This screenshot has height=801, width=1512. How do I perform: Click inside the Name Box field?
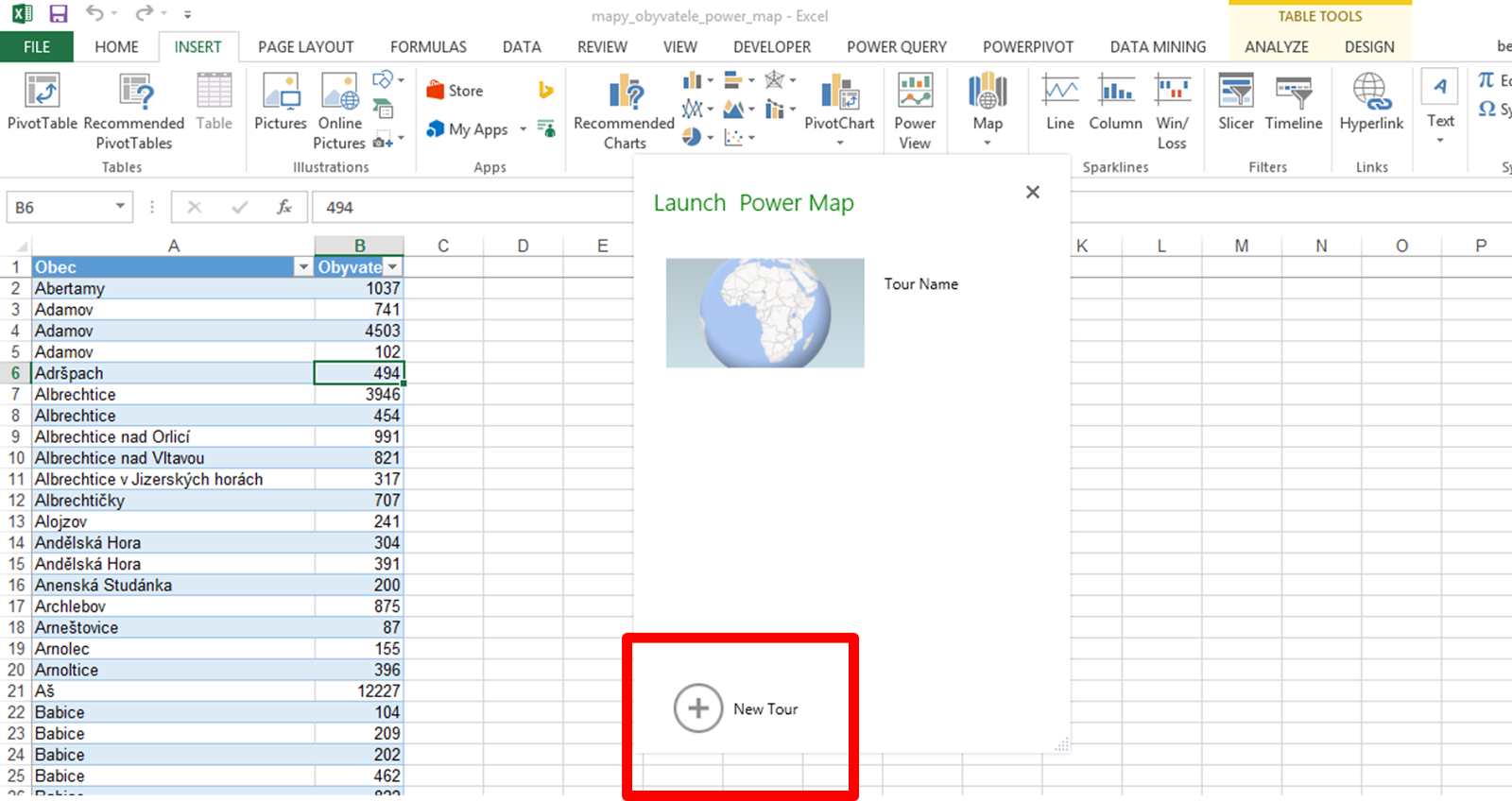pos(60,207)
